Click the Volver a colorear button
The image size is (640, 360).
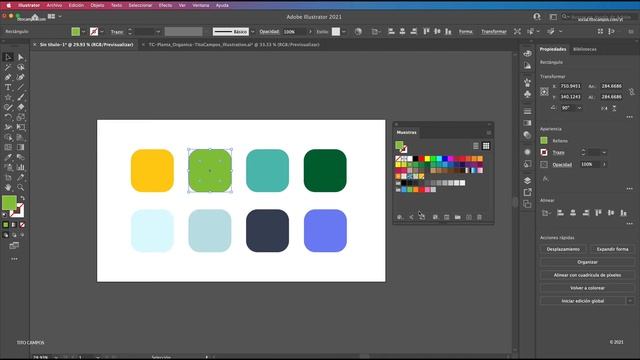(x=587, y=288)
